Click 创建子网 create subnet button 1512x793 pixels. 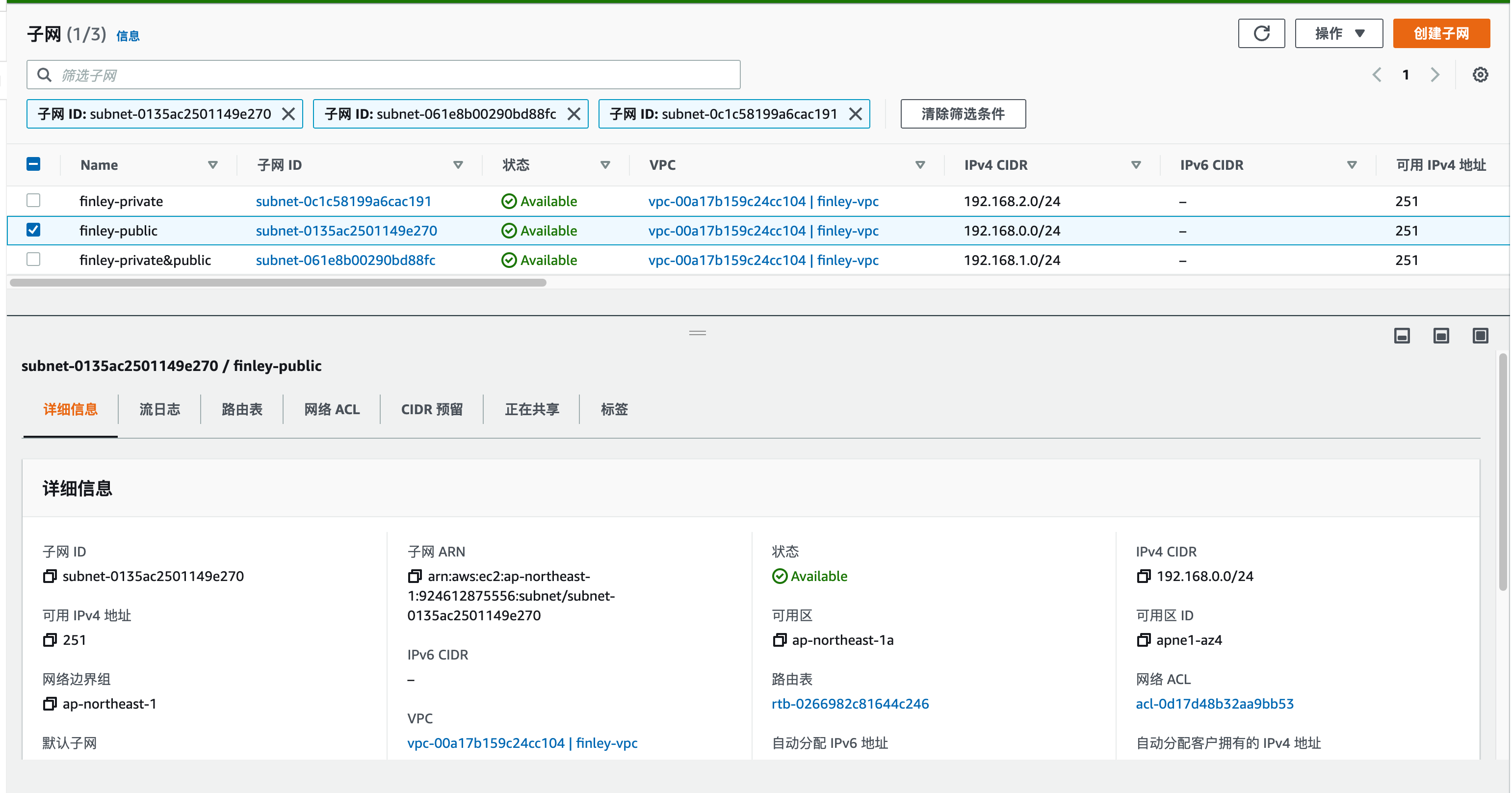click(1440, 33)
